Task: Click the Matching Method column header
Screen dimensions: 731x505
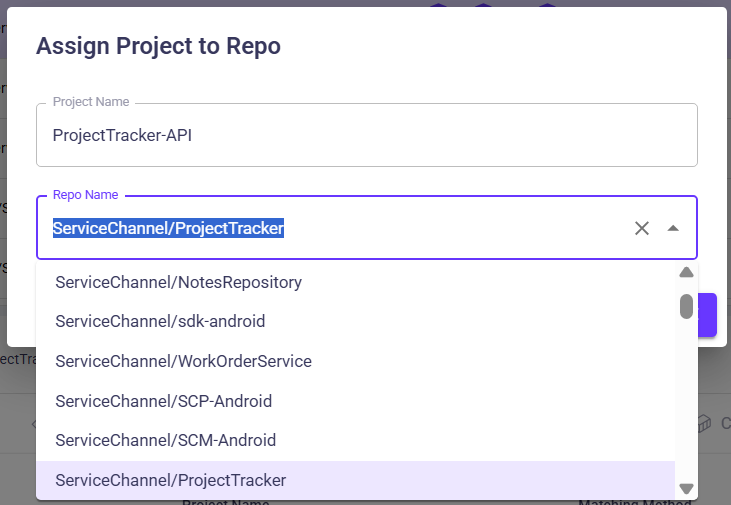Action: pos(635,502)
